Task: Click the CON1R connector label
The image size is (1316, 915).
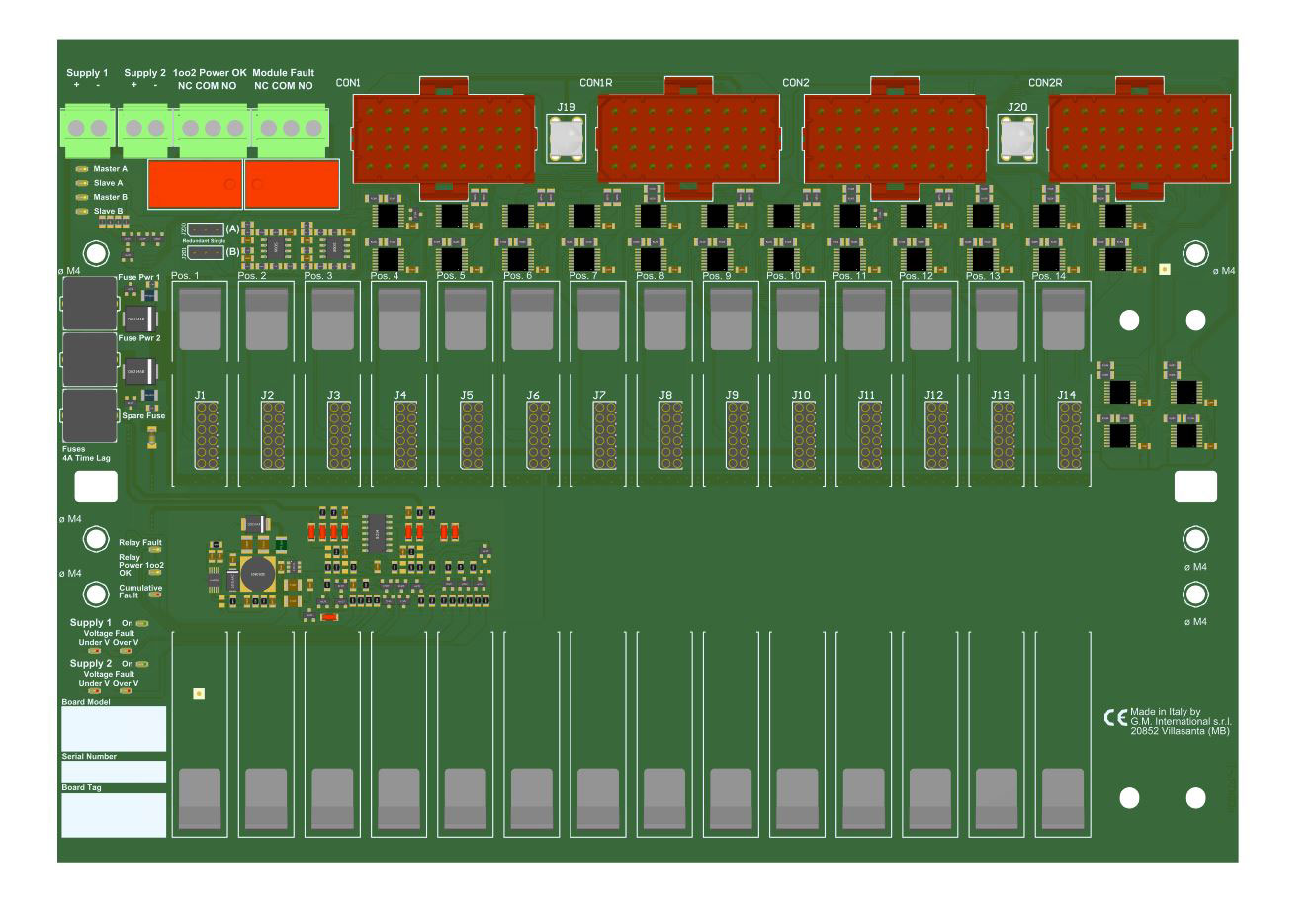Action: 595,83
